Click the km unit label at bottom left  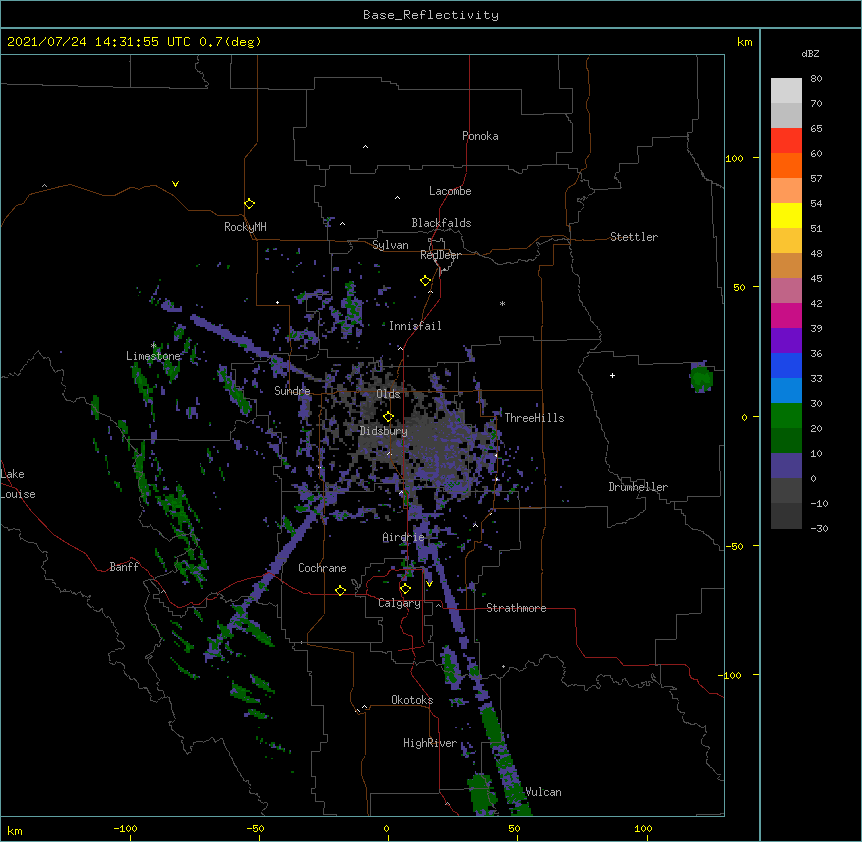tap(15, 830)
